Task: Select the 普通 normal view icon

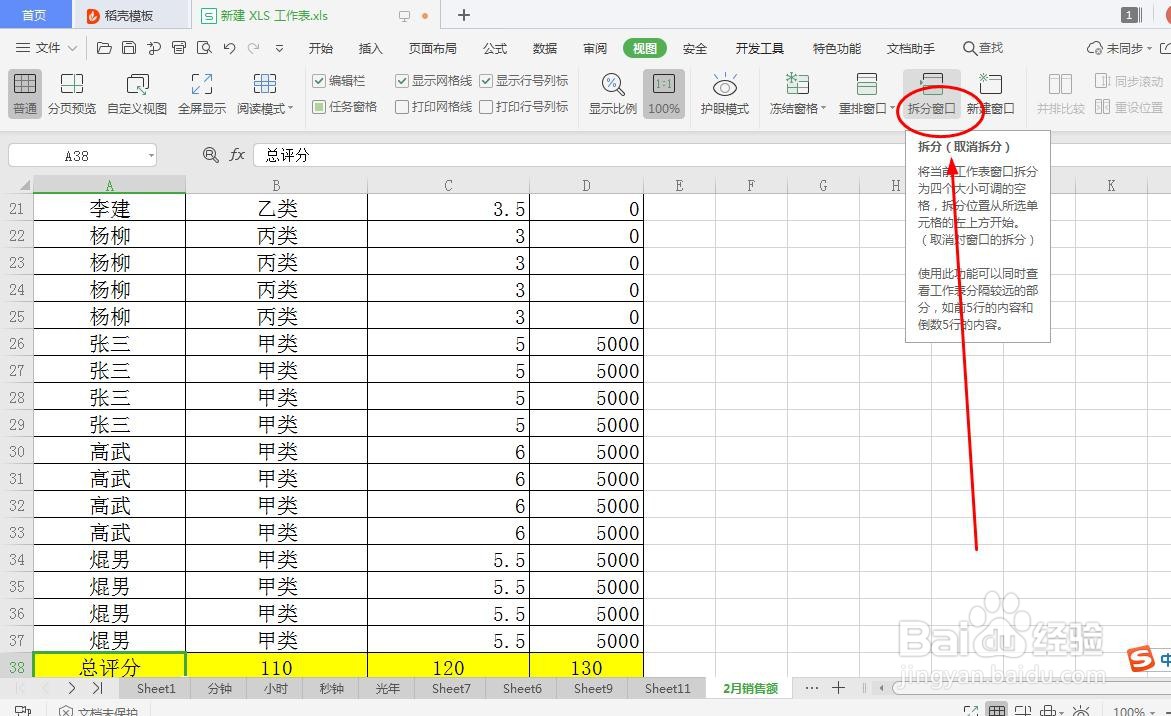Action: pyautogui.click(x=25, y=93)
